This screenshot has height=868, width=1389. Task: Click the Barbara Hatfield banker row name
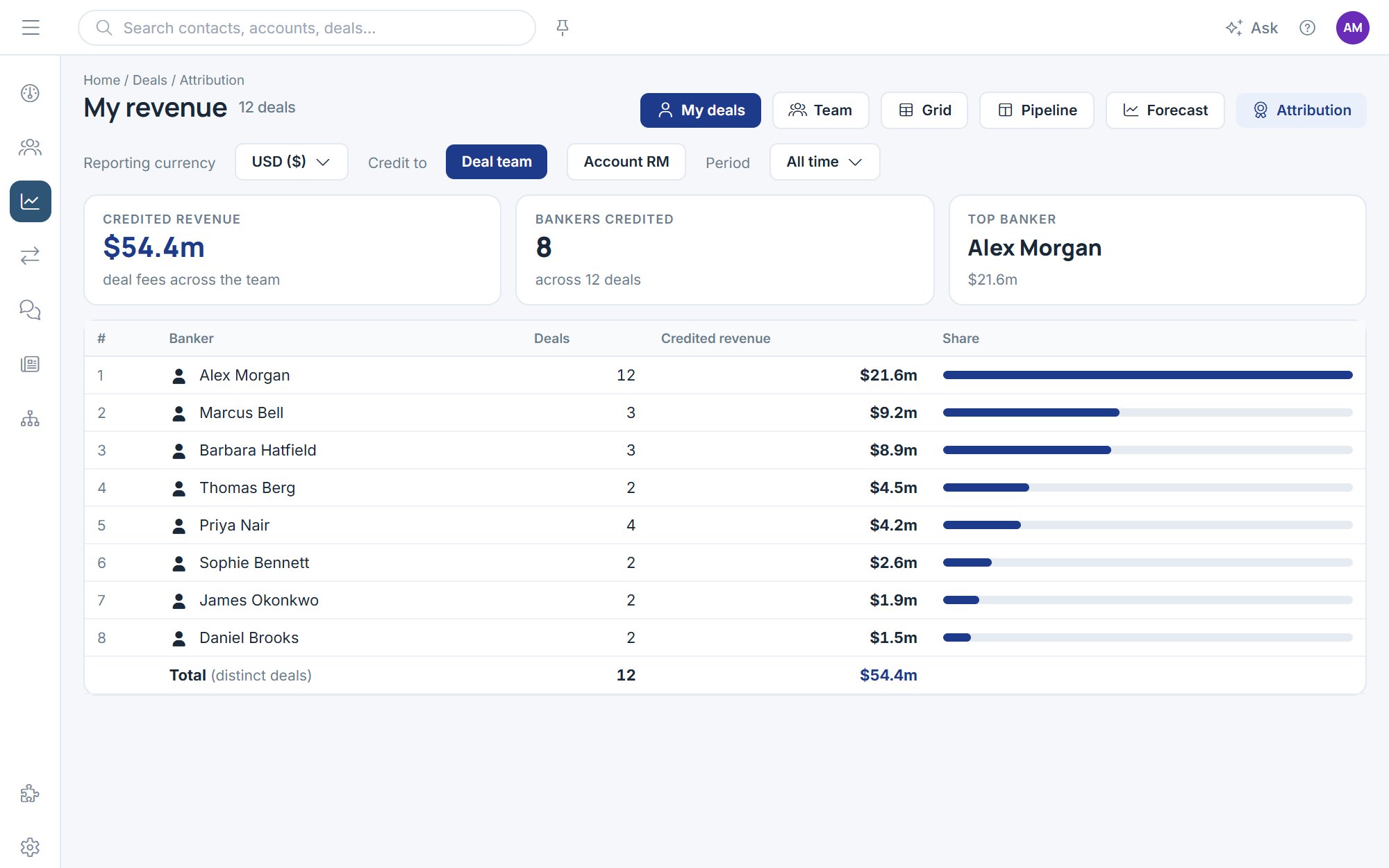pos(258,451)
